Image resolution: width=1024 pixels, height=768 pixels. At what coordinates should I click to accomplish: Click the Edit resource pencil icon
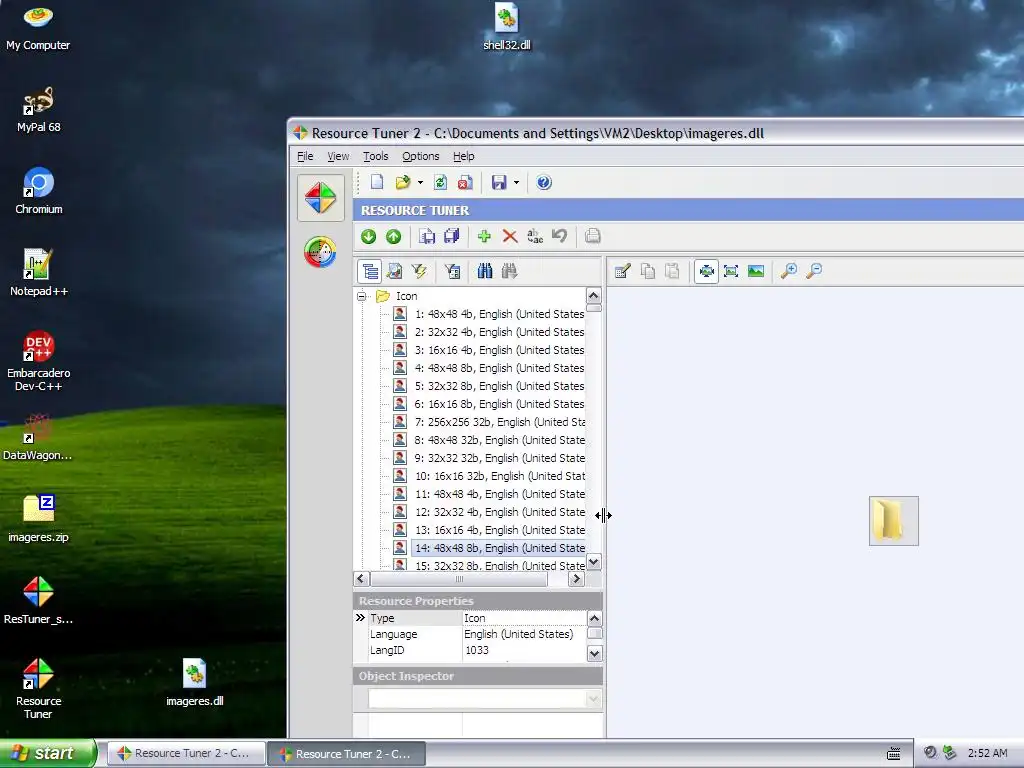coord(622,271)
